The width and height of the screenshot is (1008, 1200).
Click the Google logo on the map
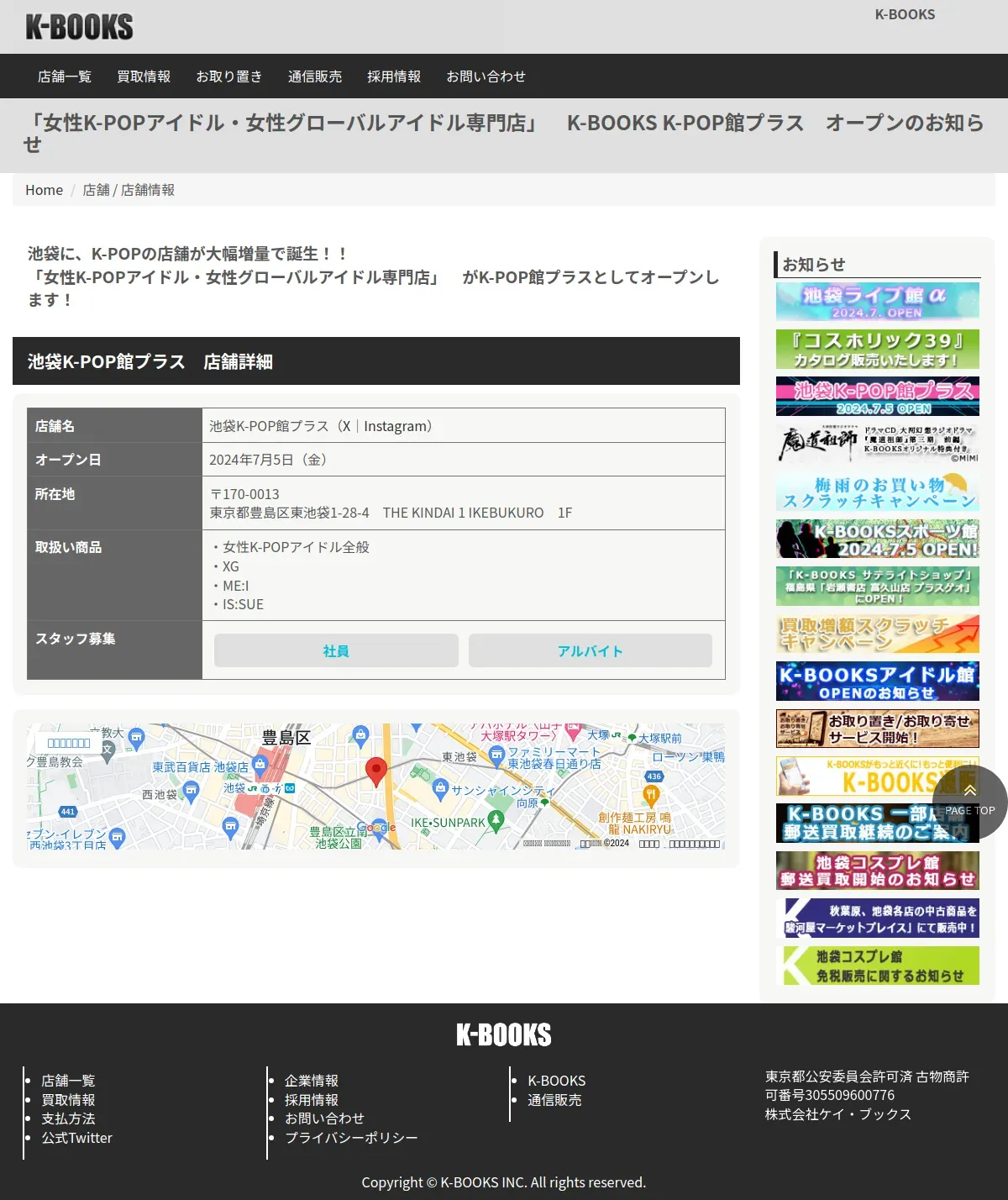(376, 828)
